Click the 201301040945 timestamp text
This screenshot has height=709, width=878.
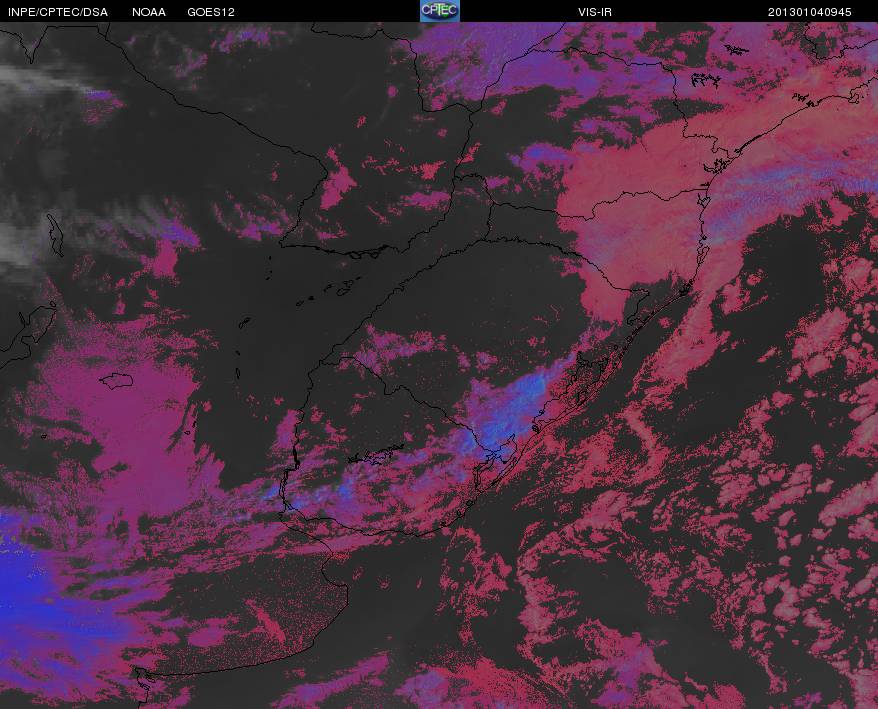[x=809, y=12]
